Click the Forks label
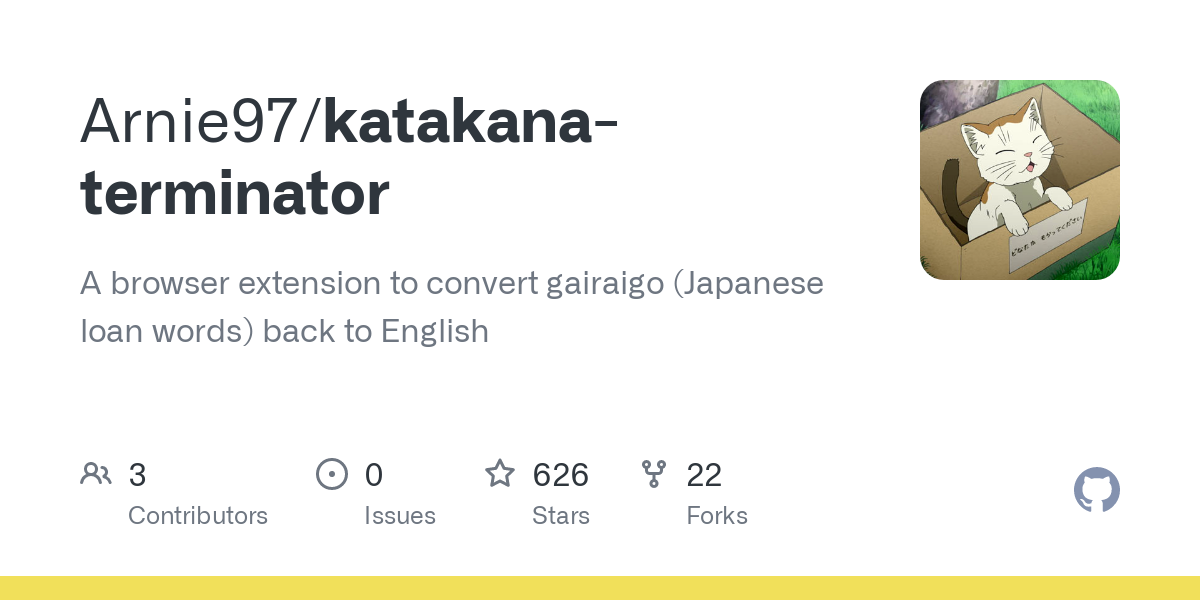The width and height of the screenshot is (1200, 600). pyautogui.click(x=717, y=516)
